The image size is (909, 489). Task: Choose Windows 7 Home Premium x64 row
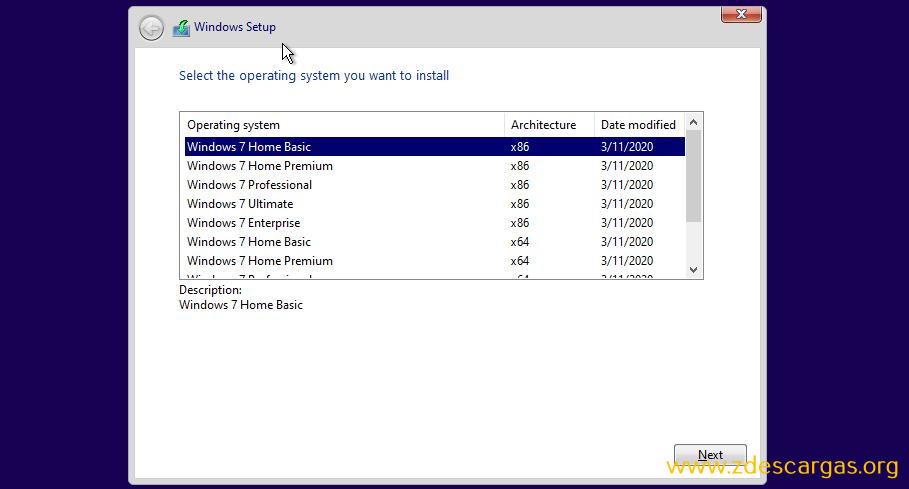pos(435,261)
